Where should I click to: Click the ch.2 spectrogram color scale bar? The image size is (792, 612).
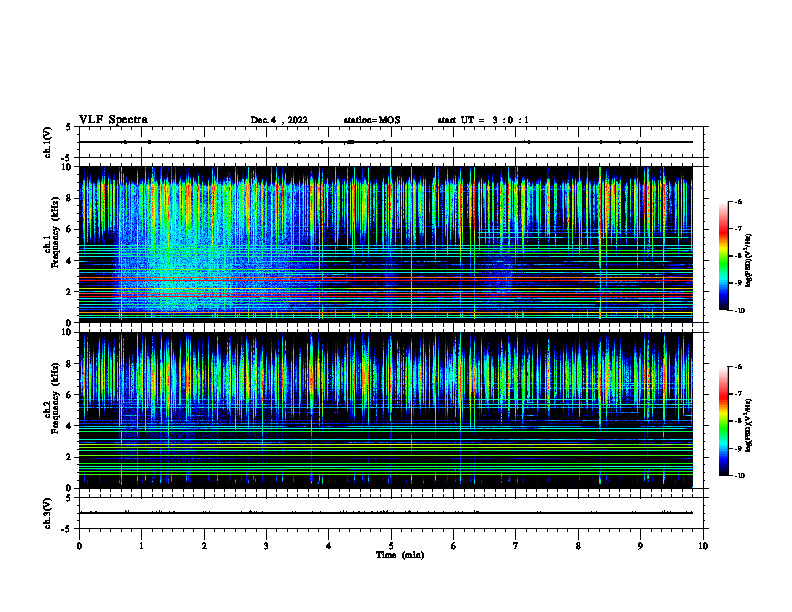pos(724,421)
